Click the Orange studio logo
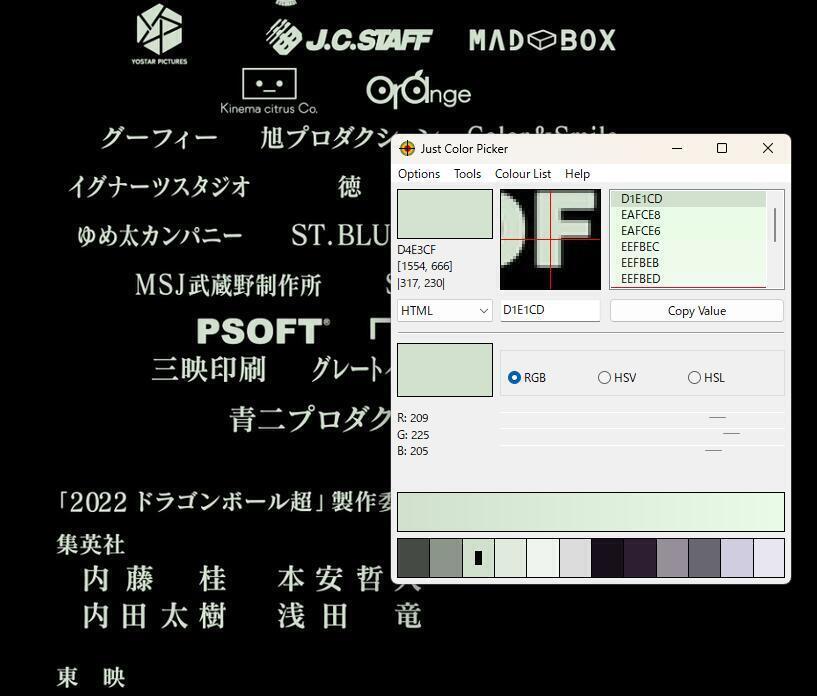This screenshot has height=696, width=817. coord(418,90)
